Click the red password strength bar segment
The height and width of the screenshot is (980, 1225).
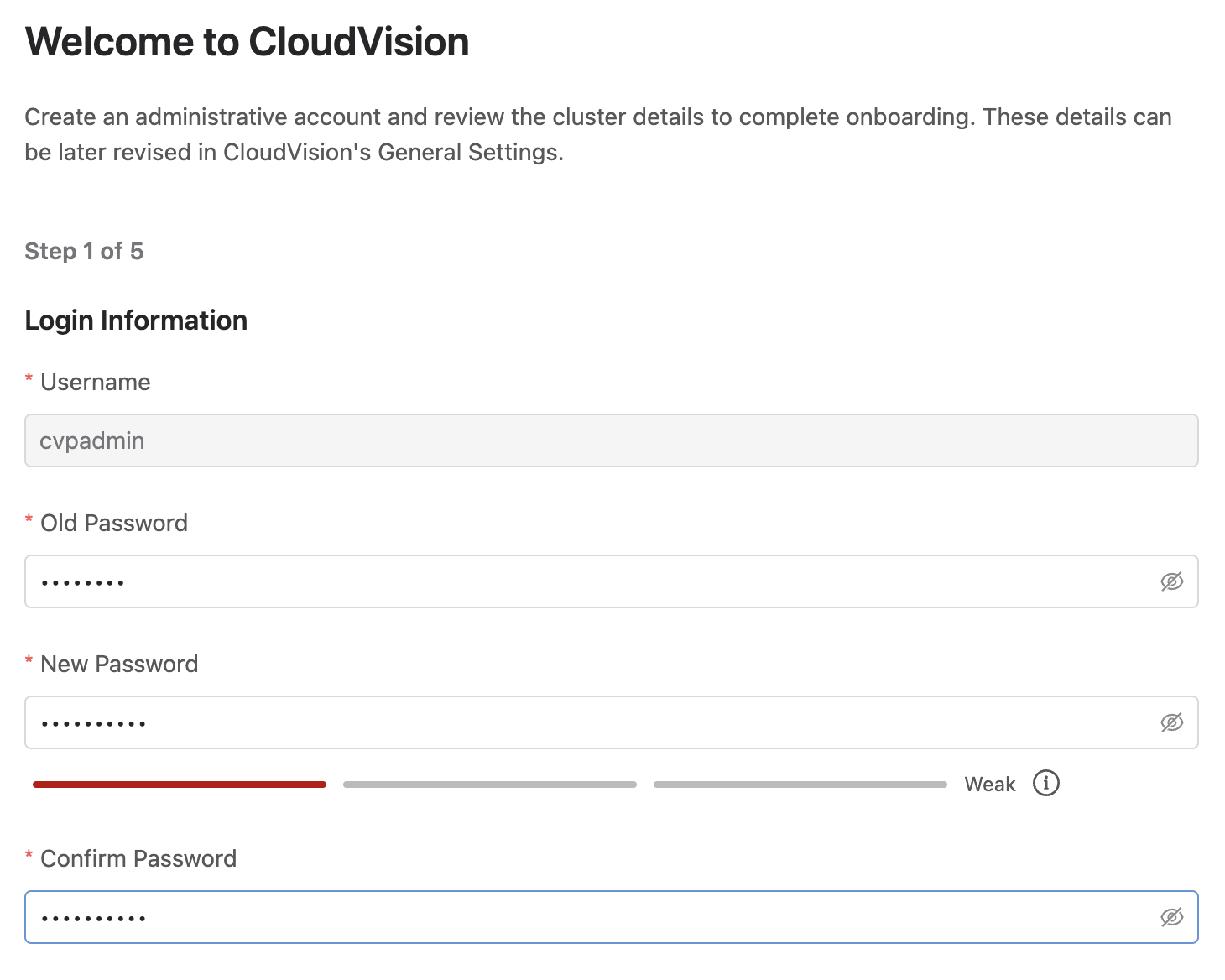click(179, 785)
